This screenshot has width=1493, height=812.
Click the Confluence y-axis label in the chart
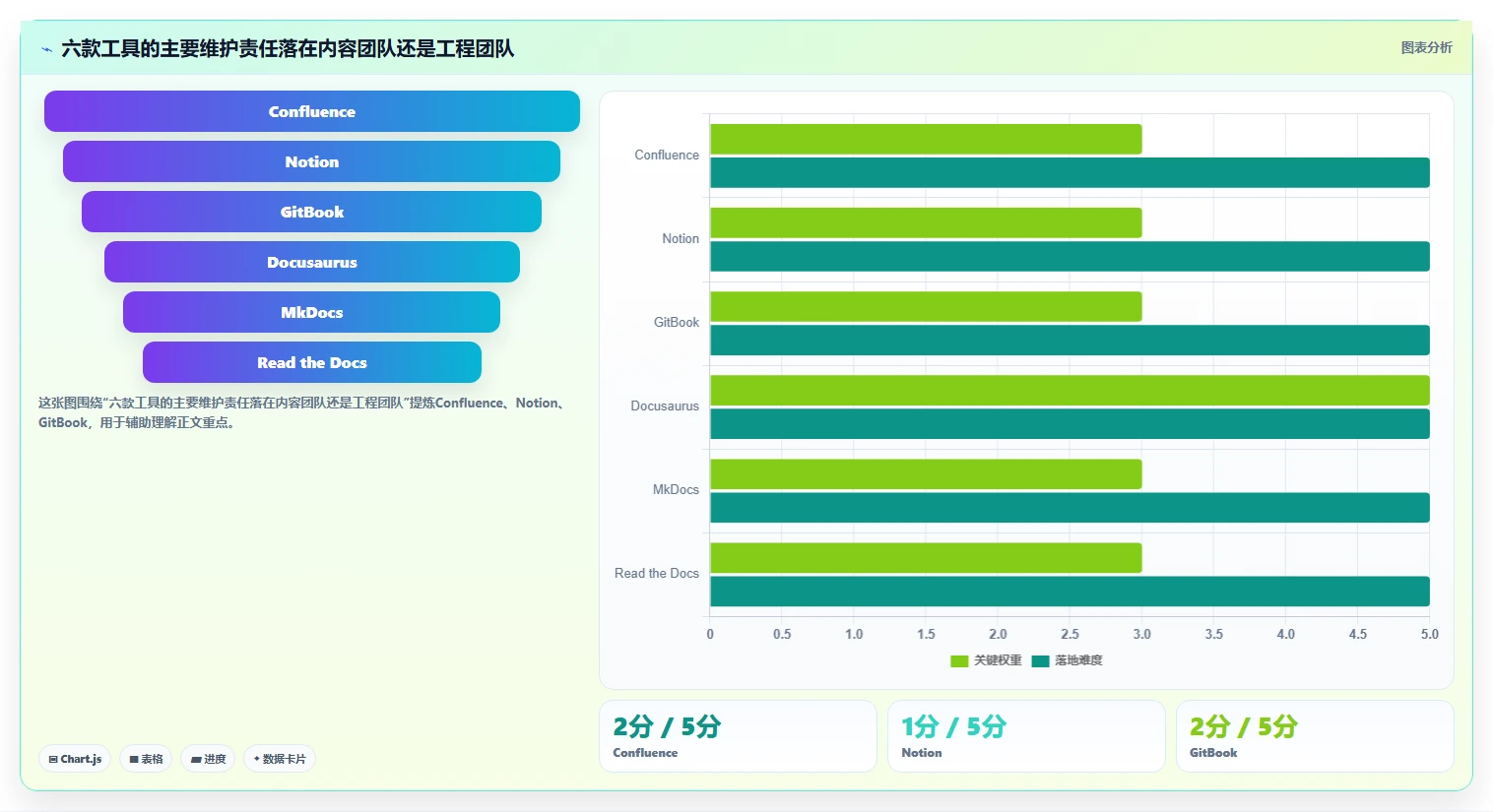pos(667,156)
